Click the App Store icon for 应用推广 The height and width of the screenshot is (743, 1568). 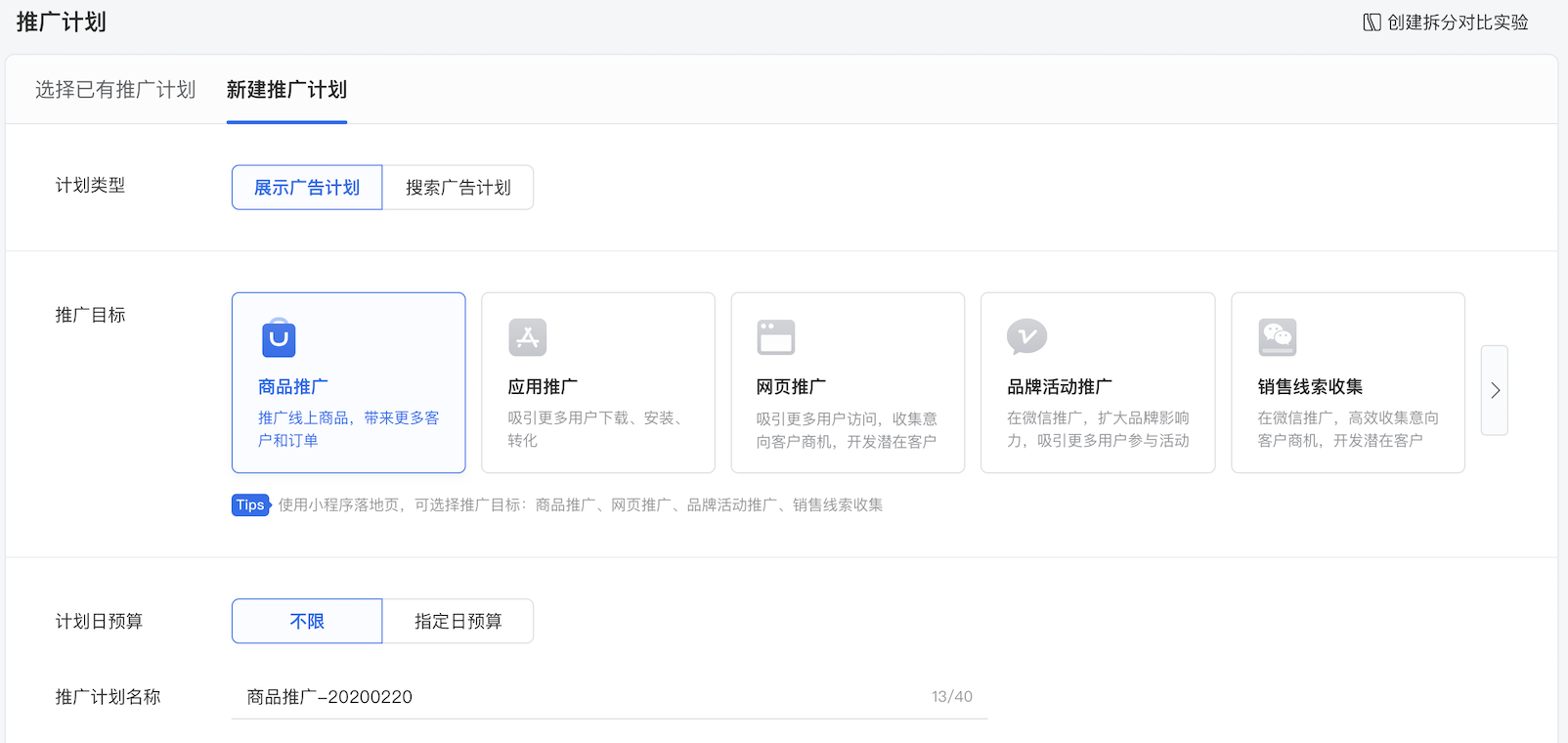pos(528,337)
